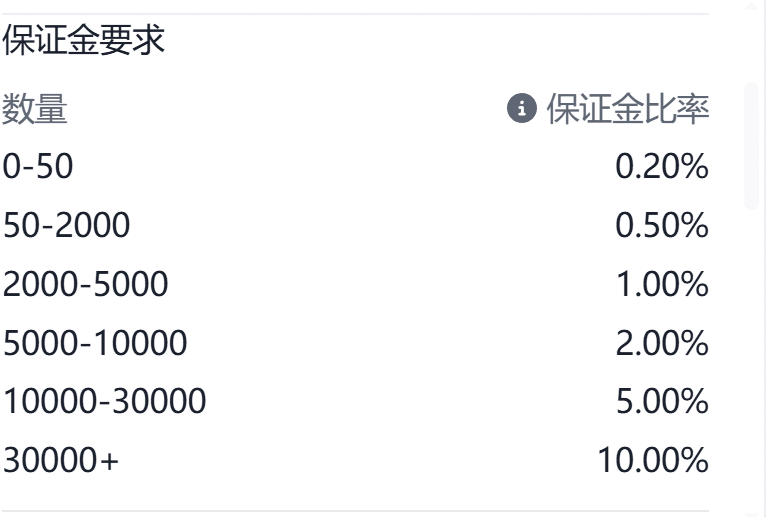Click the 0.50% margin rate value
The image size is (775, 517).
coord(661,225)
